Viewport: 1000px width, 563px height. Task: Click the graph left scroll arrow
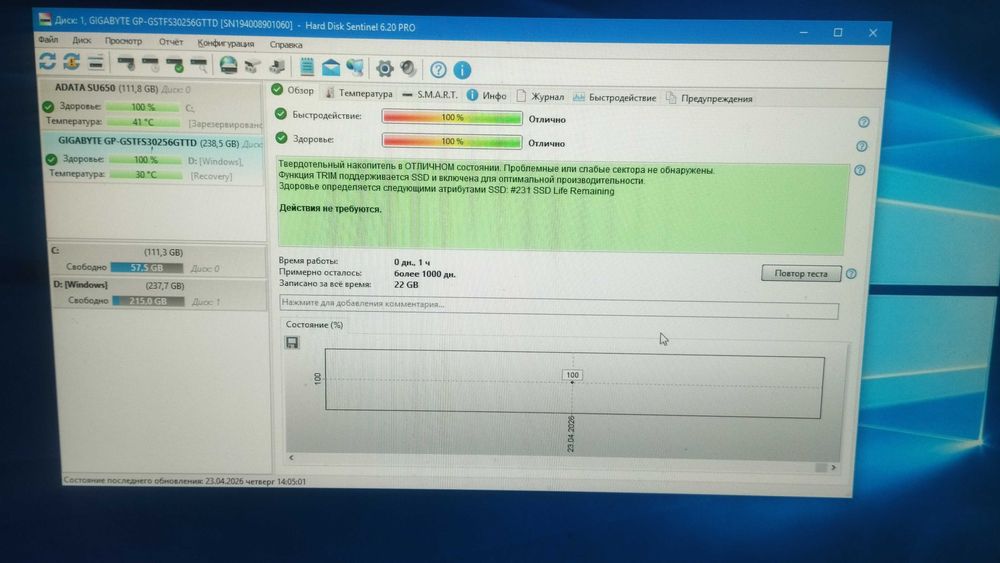coord(291,457)
